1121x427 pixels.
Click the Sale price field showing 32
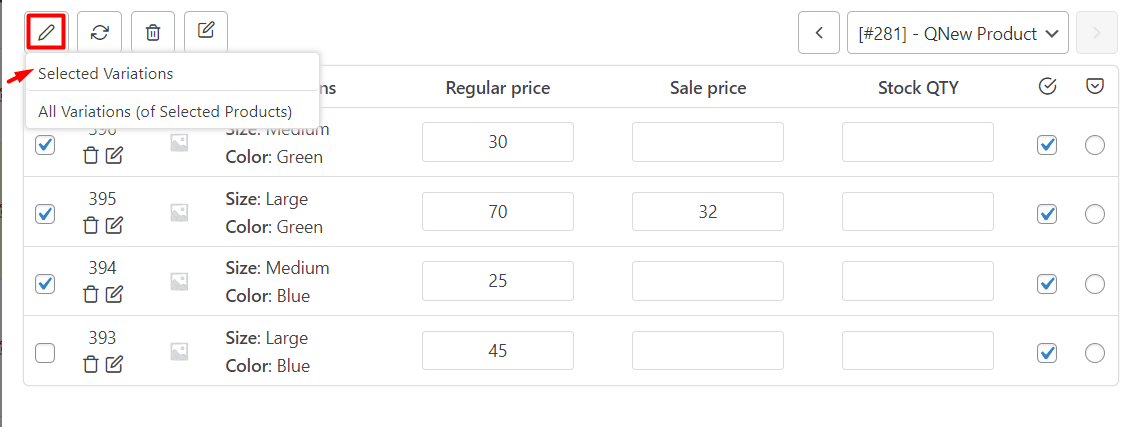point(708,212)
